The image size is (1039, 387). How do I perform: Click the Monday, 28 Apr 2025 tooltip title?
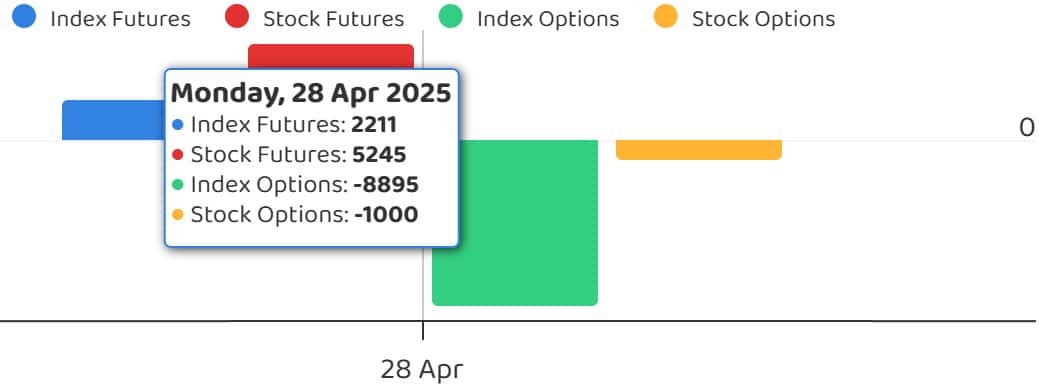tap(311, 93)
